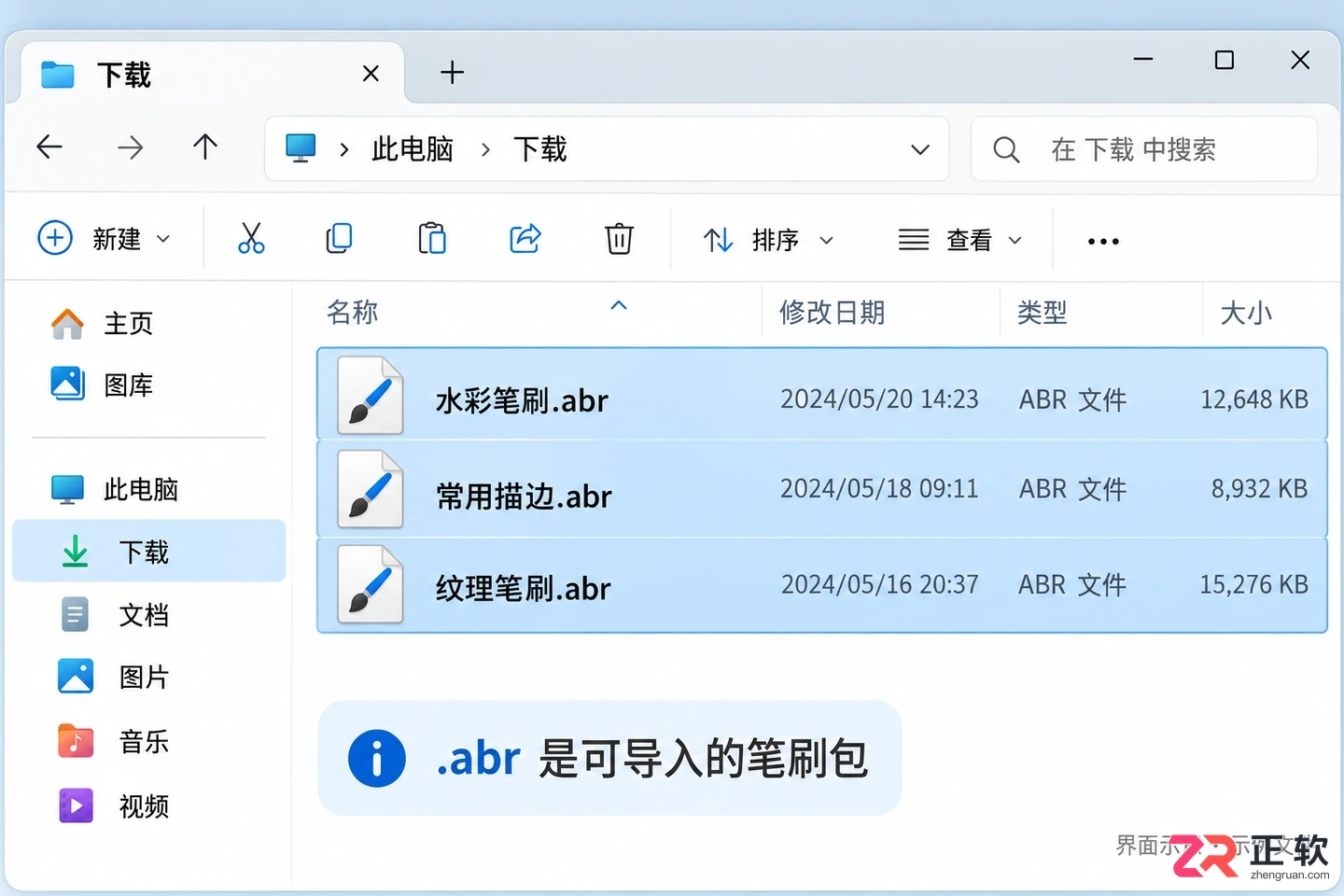1344x896 pixels.
Task: Open 音乐 in the sidebar
Action: 115,742
